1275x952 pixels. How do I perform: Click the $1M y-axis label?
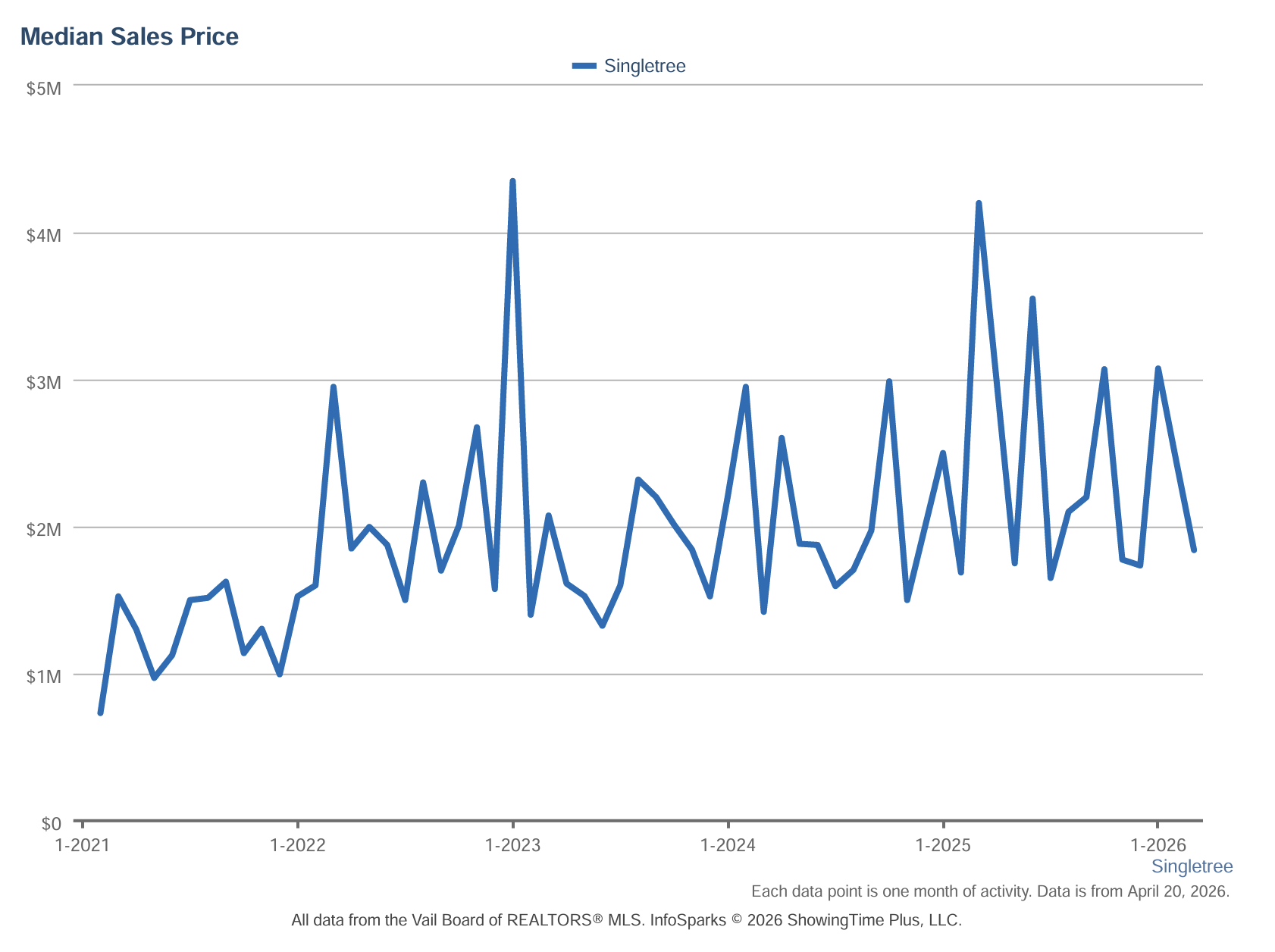pyautogui.click(x=44, y=677)
